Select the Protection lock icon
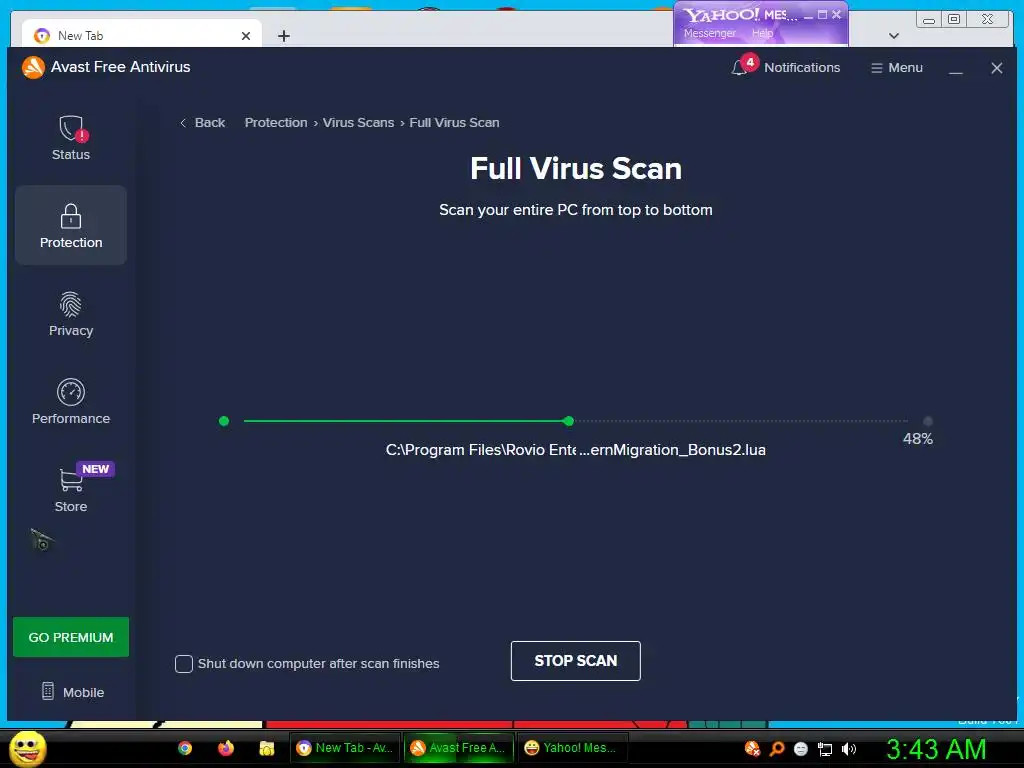Viewport: 1024px width, 768px height. [x=71, y=217]
